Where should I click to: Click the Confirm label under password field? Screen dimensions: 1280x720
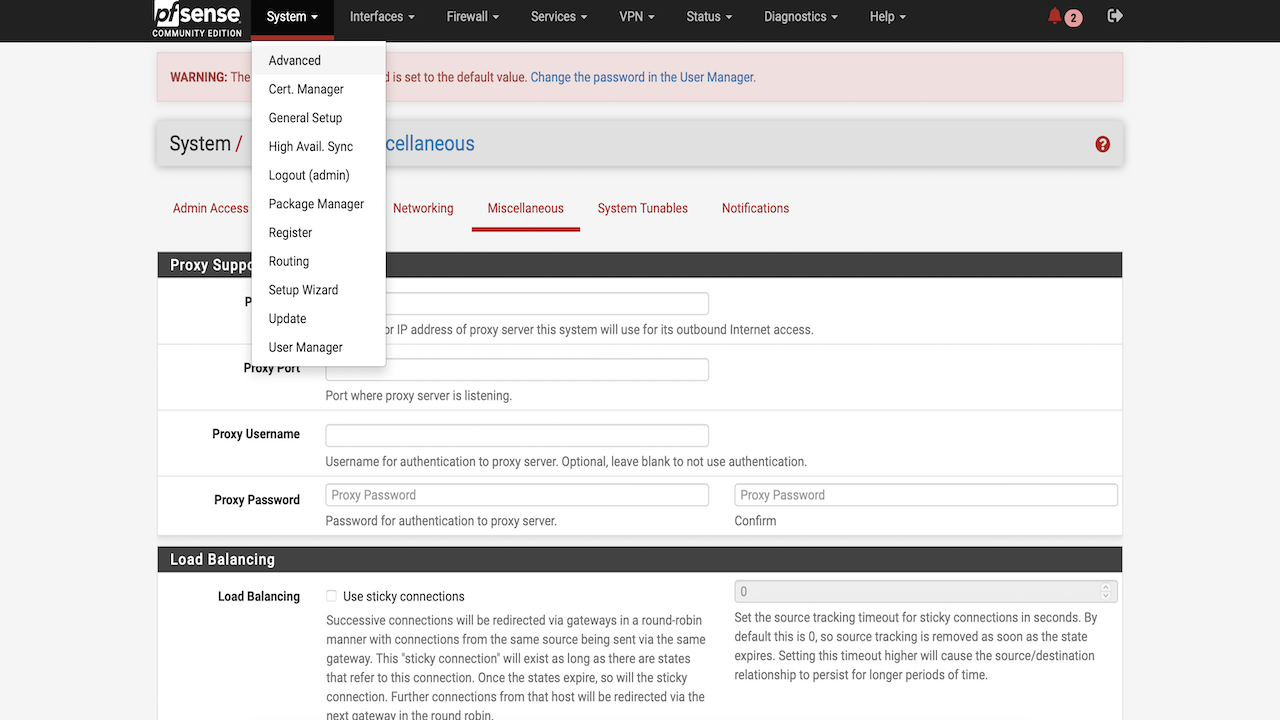click(755, 521)
